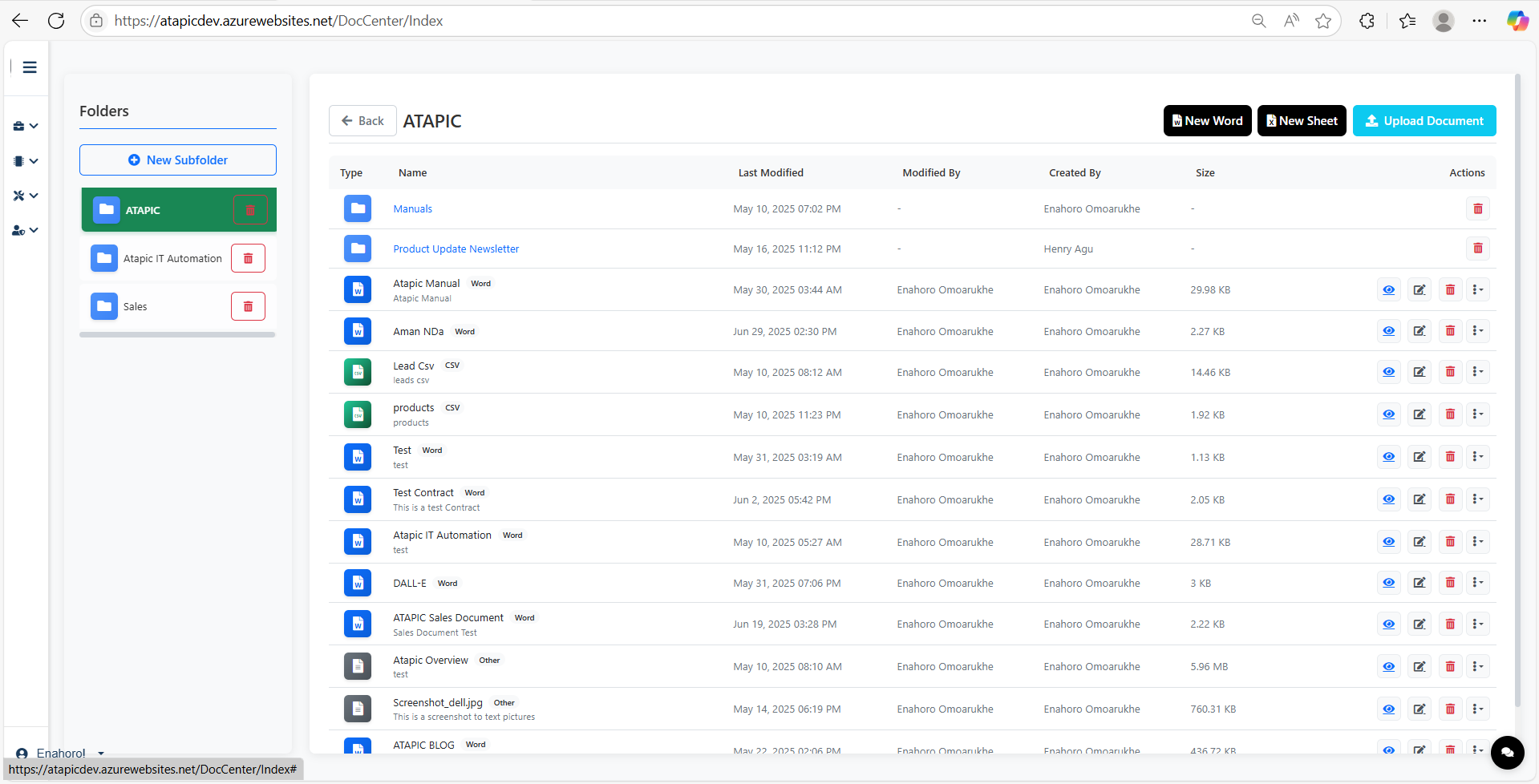
Task: Open the browser settings and more menu
Action: point(1480,21)
